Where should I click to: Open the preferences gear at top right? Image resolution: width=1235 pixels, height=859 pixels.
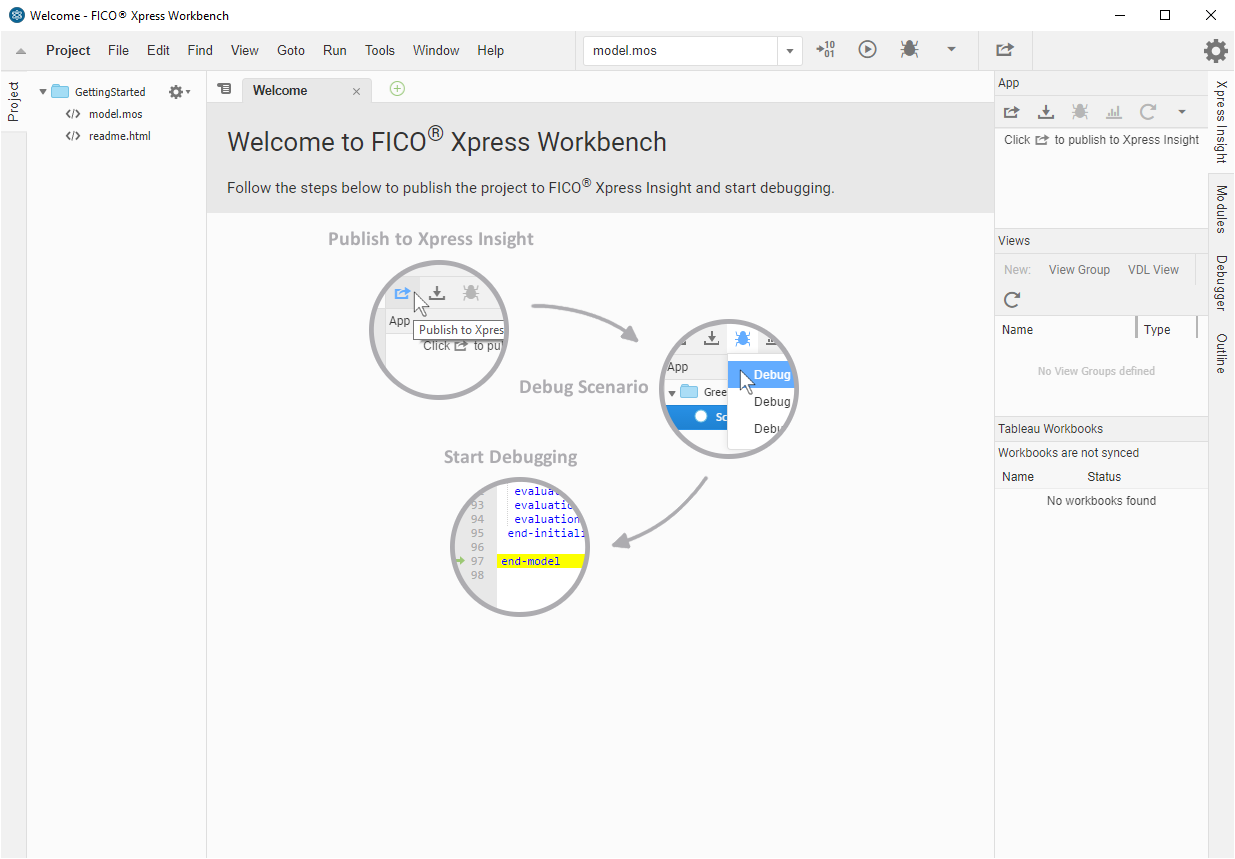click(1215, 51)
